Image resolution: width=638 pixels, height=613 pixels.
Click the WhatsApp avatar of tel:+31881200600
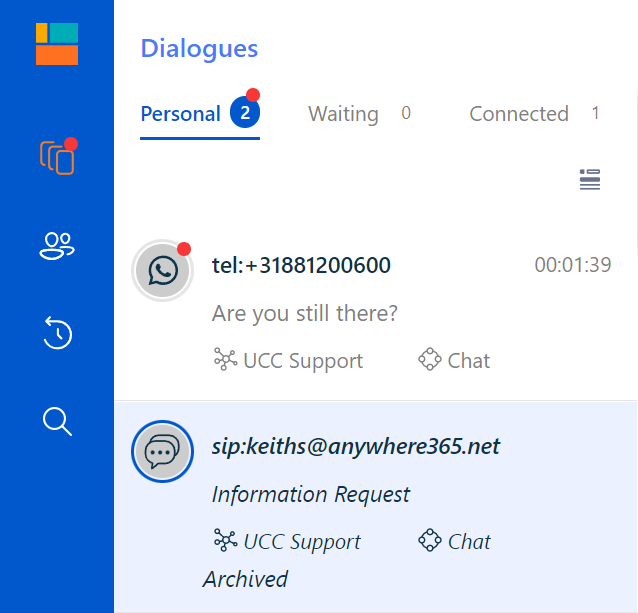coord(162,271)
